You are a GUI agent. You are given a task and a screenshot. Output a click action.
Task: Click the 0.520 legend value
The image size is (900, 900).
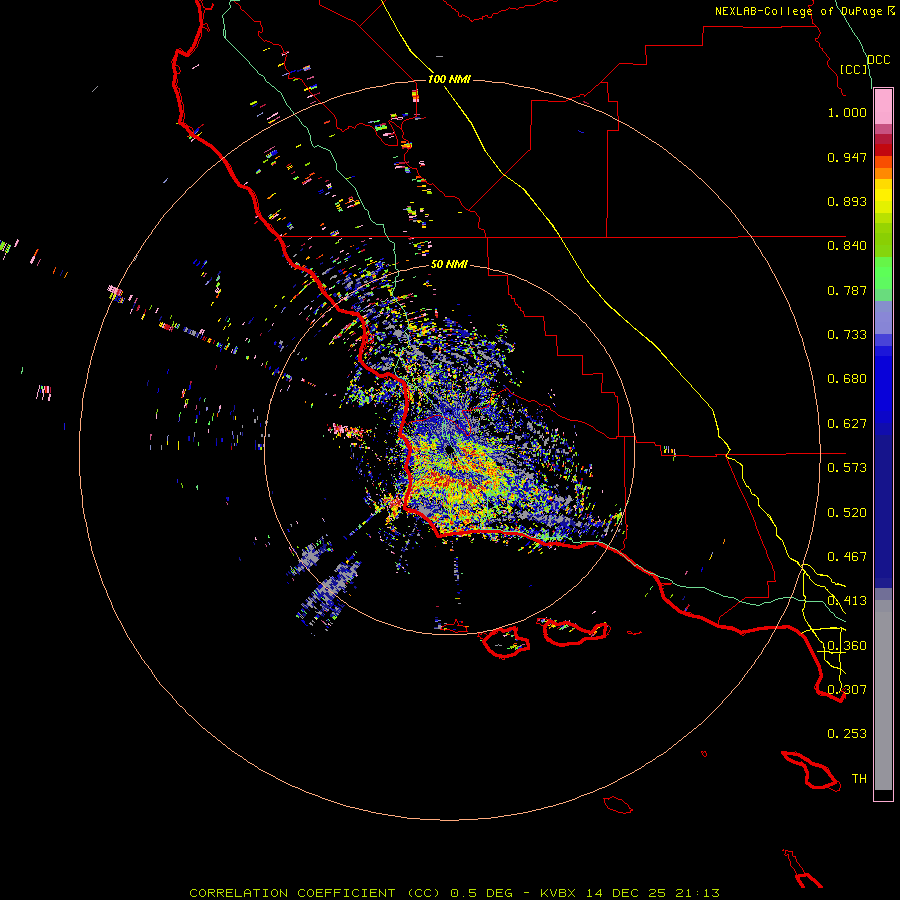coord(847,513)
